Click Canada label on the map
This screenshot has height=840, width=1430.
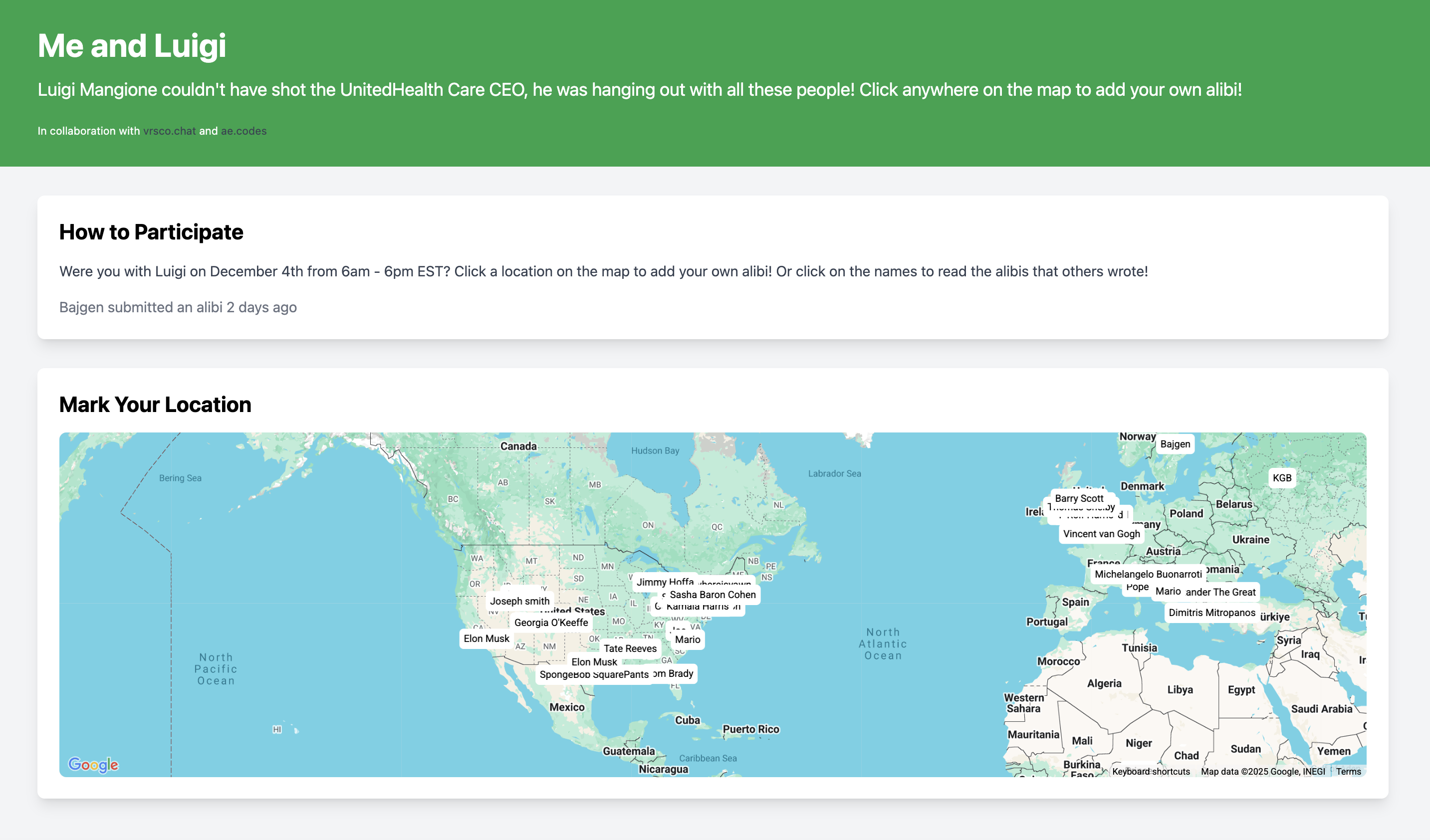pyautogui.click(x=518, y=446)
